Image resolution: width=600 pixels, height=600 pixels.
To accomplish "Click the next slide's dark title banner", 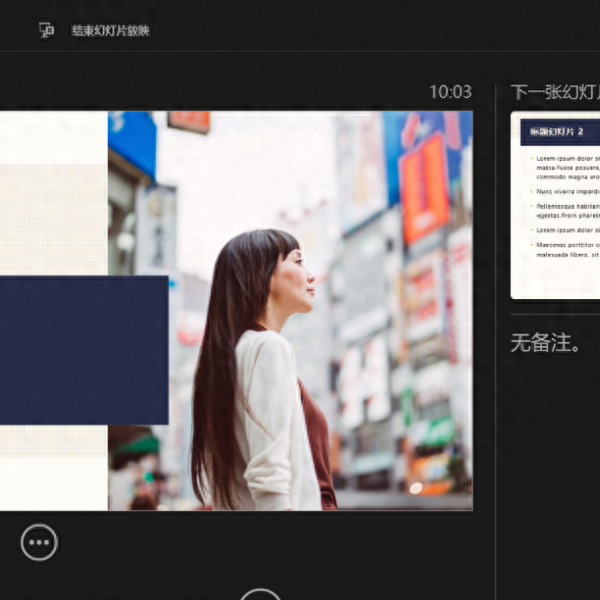I will pos(560,132).
